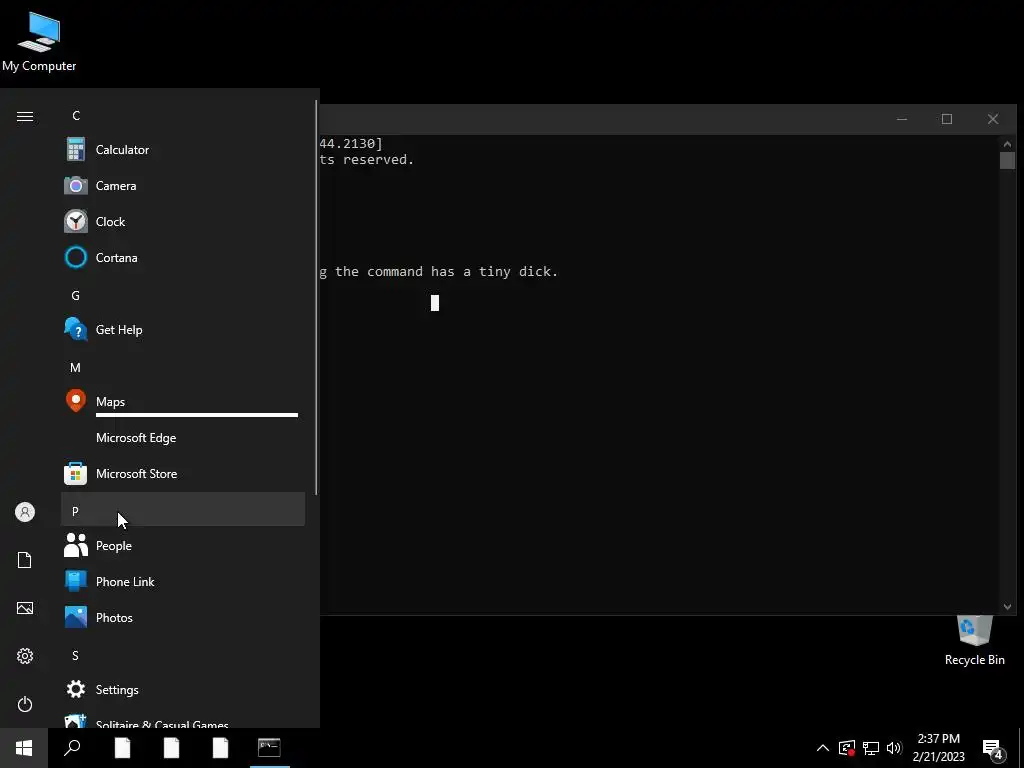
Task: Click the first blank file taskbar icon
Action: [x=122, y=748]
